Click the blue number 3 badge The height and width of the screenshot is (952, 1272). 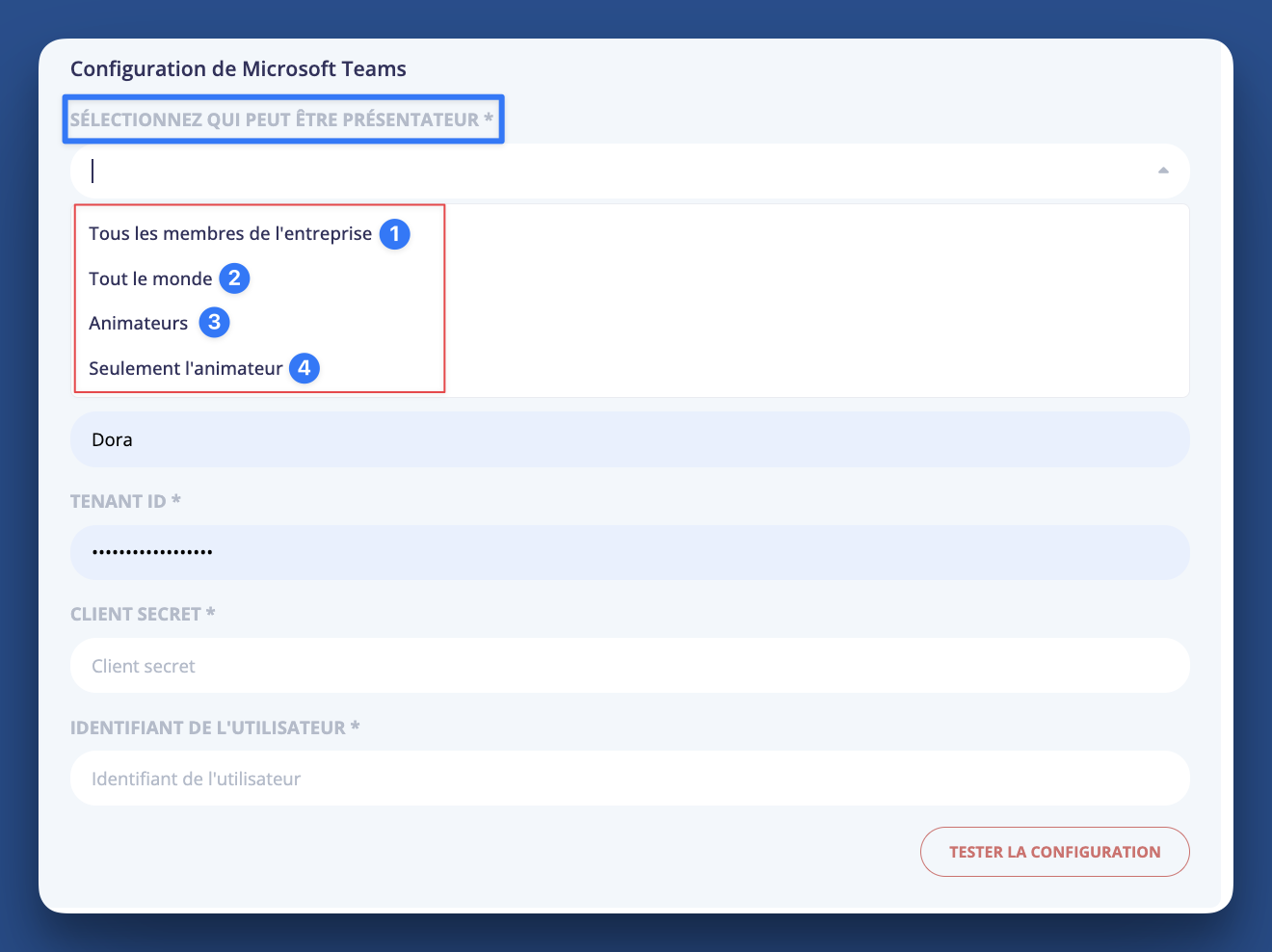[x=214, y=323]
